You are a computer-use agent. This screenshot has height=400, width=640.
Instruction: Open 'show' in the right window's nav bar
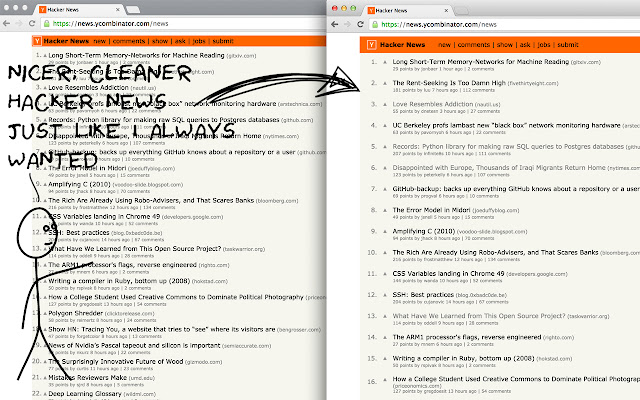pyautogui.click(x=504, y=45)
